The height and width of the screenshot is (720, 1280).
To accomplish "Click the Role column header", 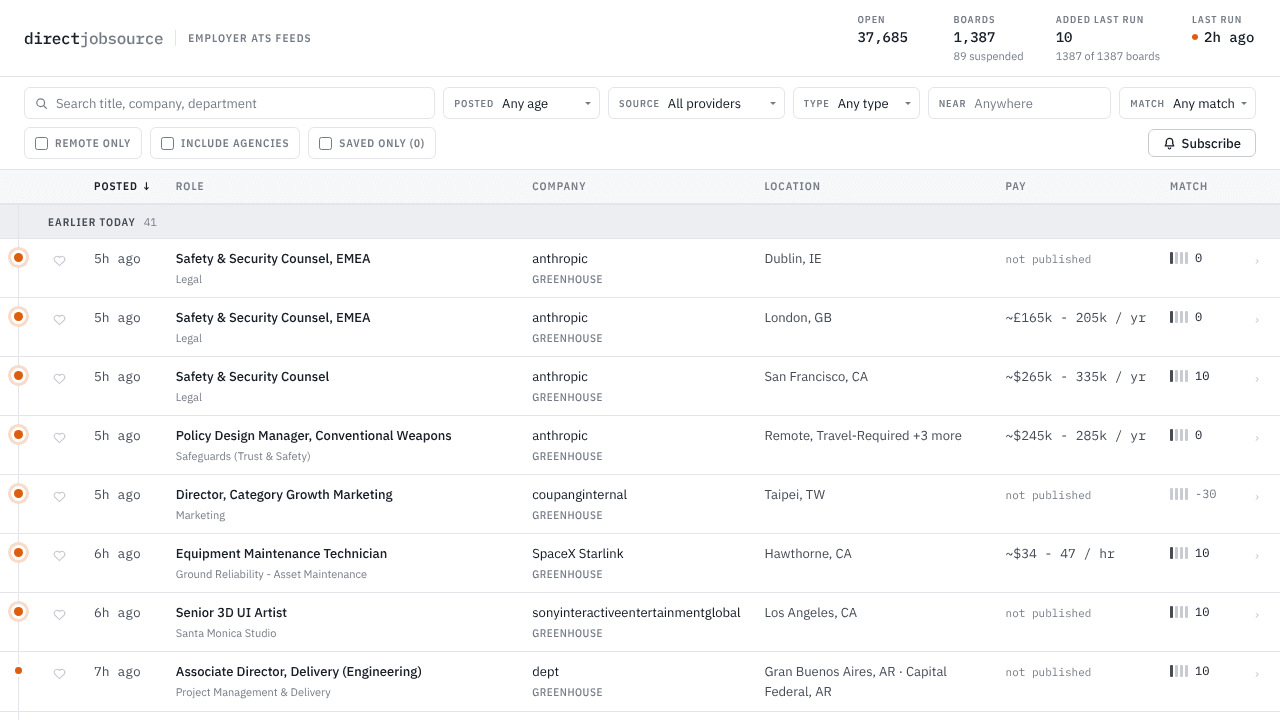I will pyautogui.click(x=190, y=186).
